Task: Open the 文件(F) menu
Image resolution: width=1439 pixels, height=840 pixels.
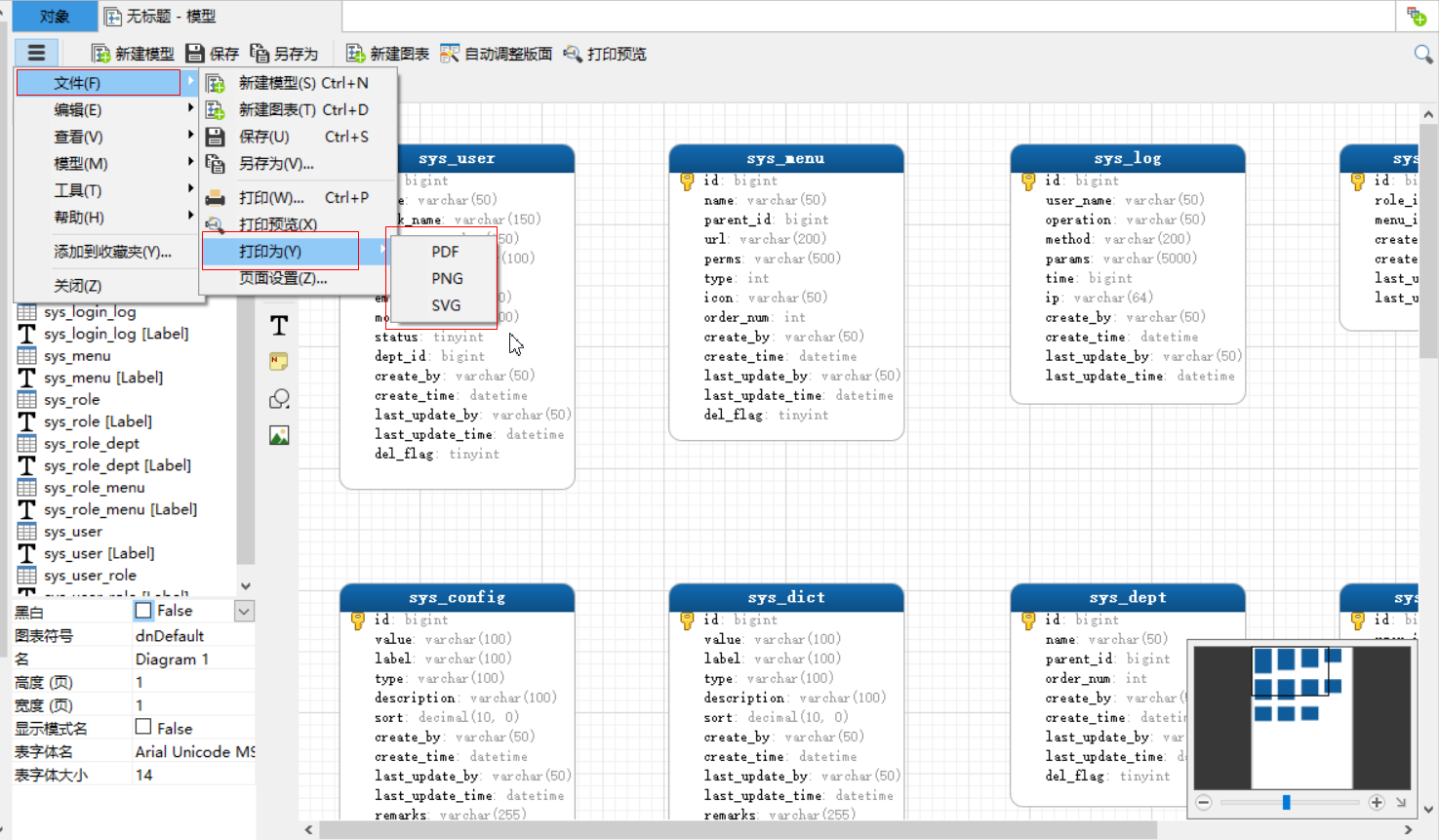Action: [x=99, y=83]
